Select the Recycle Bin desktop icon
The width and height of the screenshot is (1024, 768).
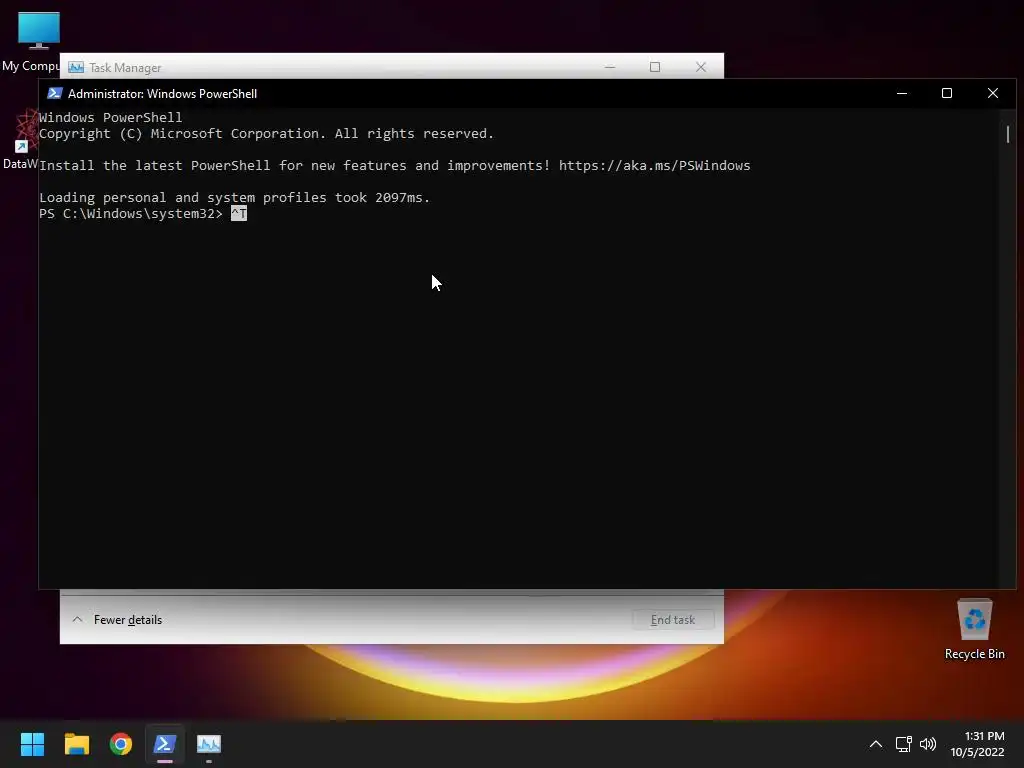pyautogui.click(x=974, y=629)
